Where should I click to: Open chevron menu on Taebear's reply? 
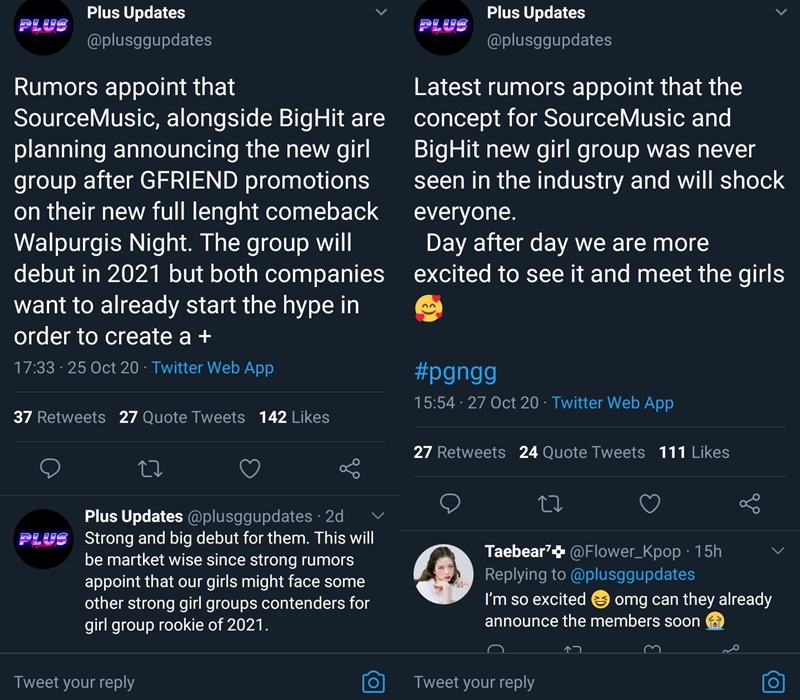(x=779, y=551)
